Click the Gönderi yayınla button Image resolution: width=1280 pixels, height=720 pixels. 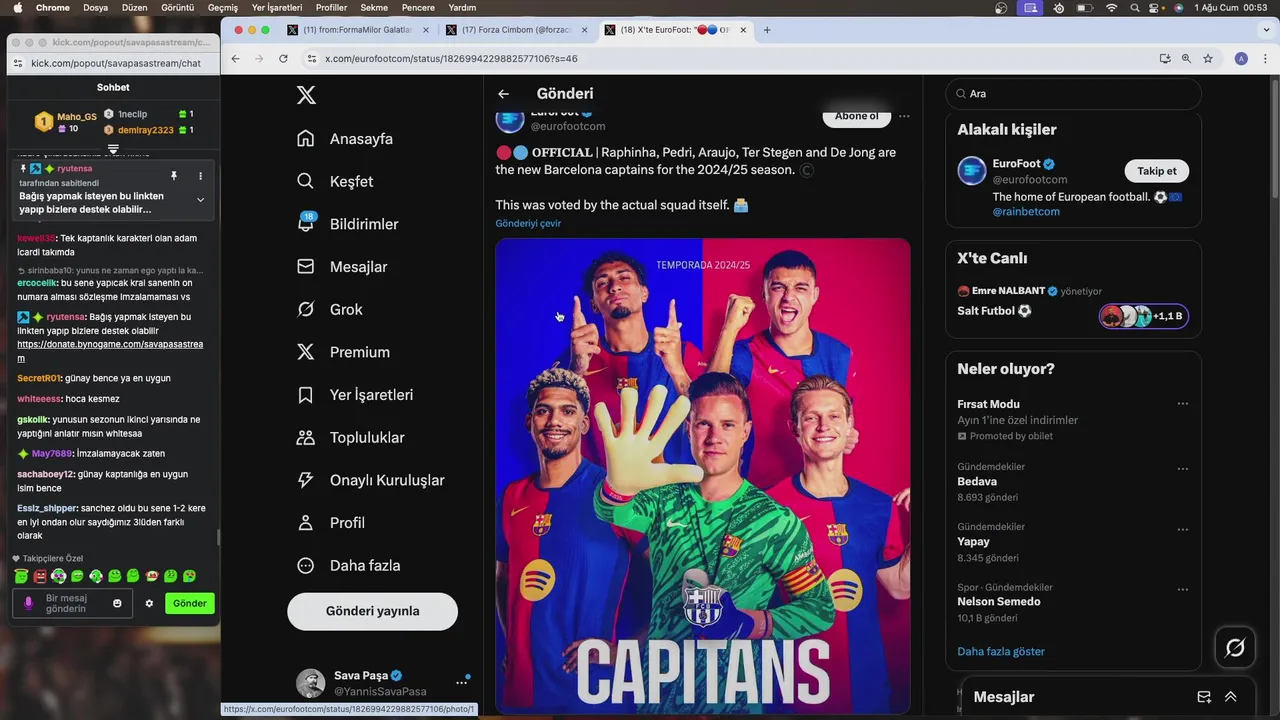372,611
